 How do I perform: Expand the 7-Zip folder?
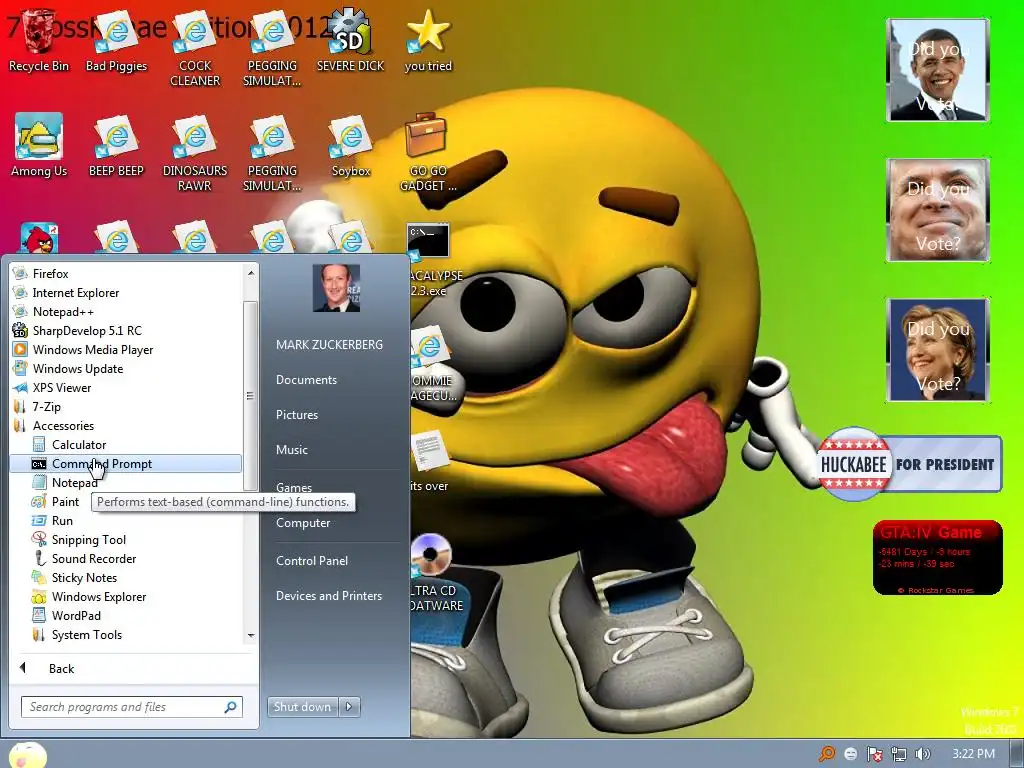click(x=46, y=406)
